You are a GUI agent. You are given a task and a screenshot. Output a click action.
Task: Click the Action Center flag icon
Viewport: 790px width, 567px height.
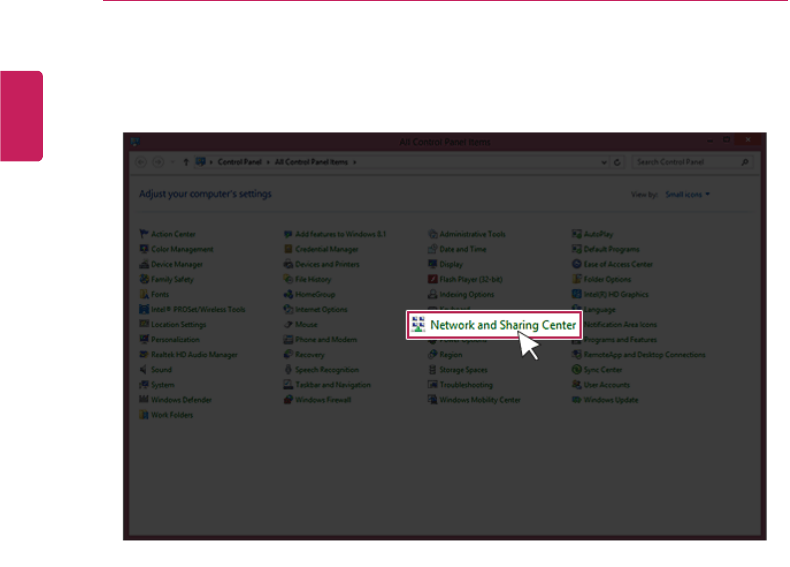pyautogui.click(x=144, y=234)
